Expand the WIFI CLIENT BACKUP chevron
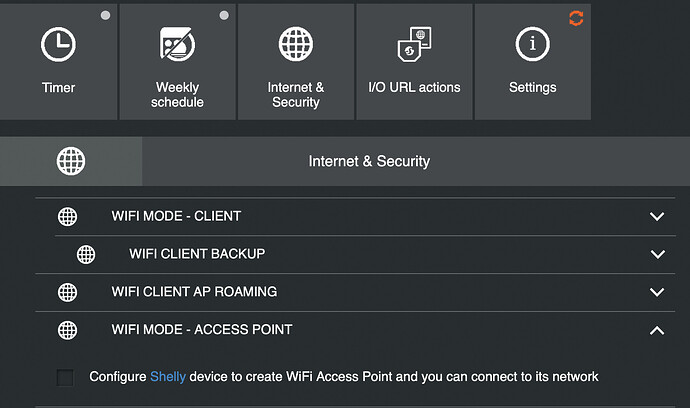This screenshot has height=408, width=690. pos(657,254)
